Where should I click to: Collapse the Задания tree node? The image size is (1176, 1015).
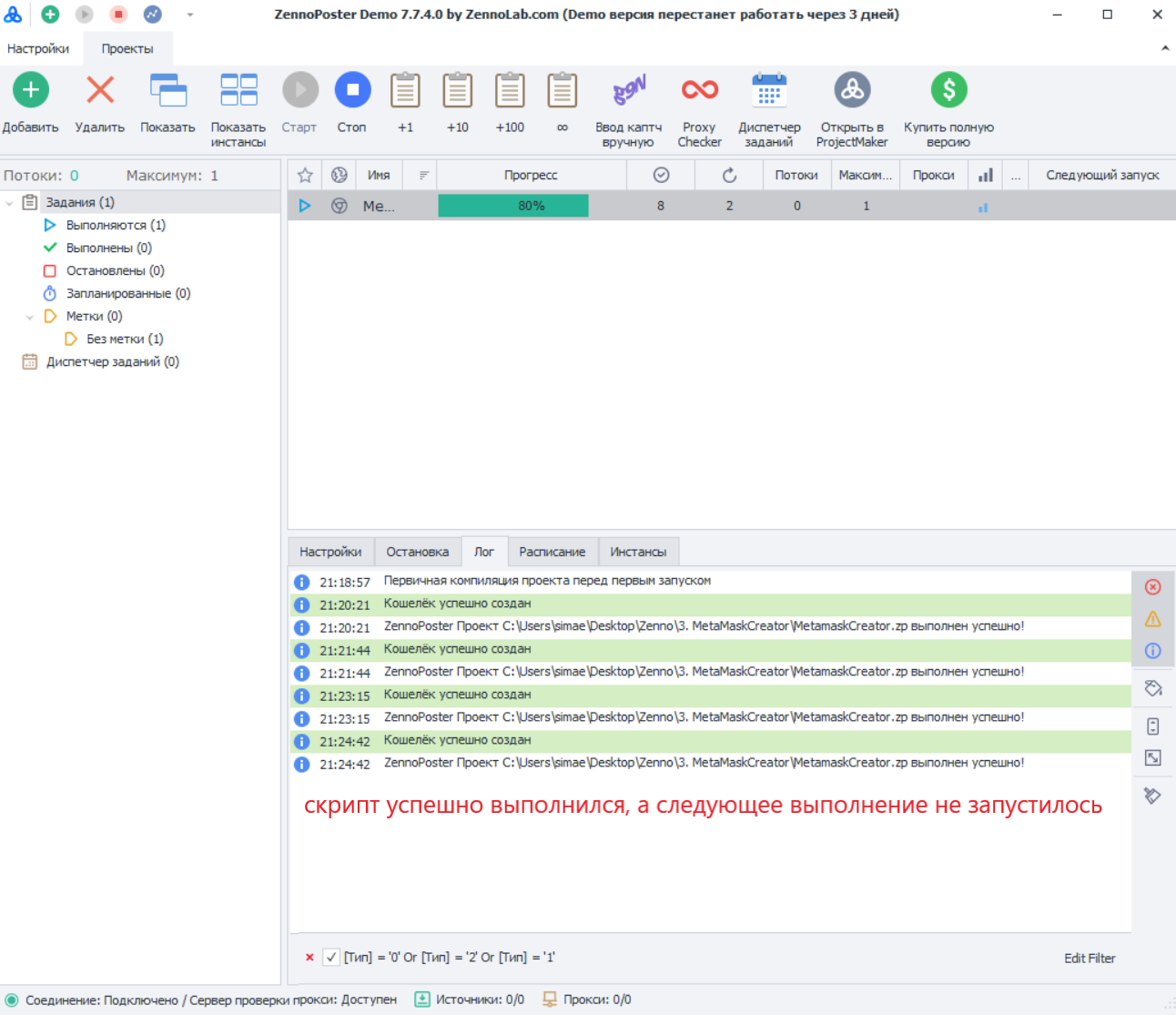pyautogui.click(x=10, y=203)
